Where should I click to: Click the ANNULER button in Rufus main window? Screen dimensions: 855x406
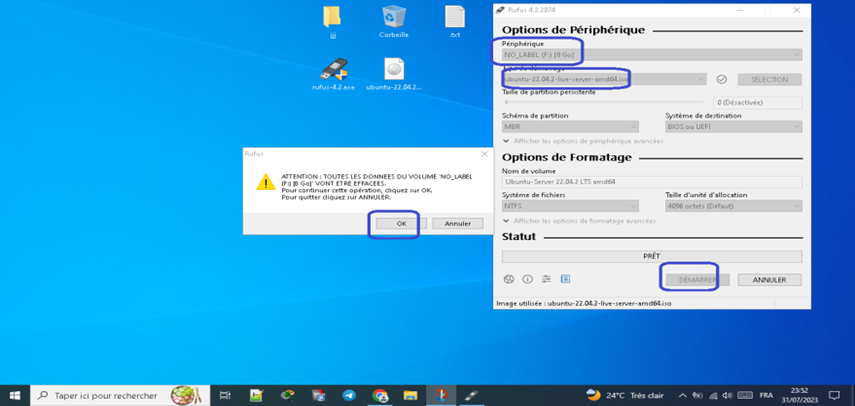769,280
